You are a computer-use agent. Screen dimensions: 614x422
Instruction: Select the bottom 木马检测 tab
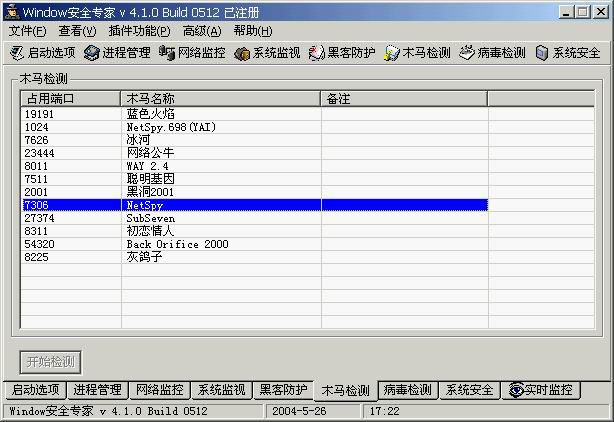(x=345, y=390)
